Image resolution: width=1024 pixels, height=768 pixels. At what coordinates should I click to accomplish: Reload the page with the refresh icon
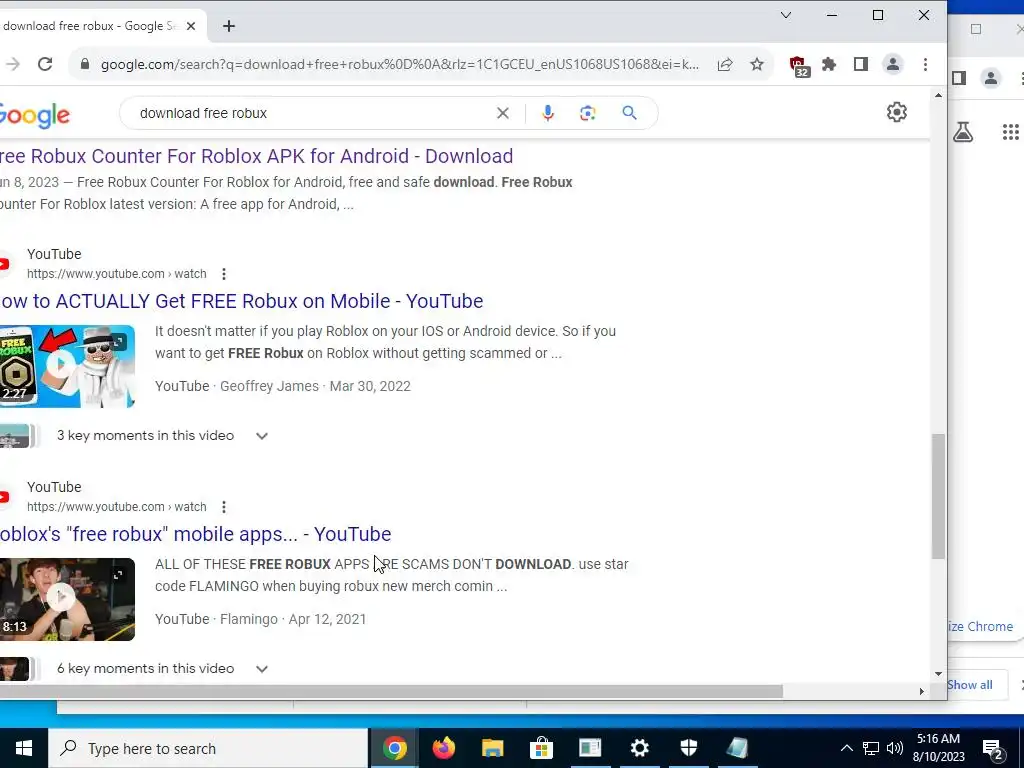pyautogui.click(x=44, y=64)
